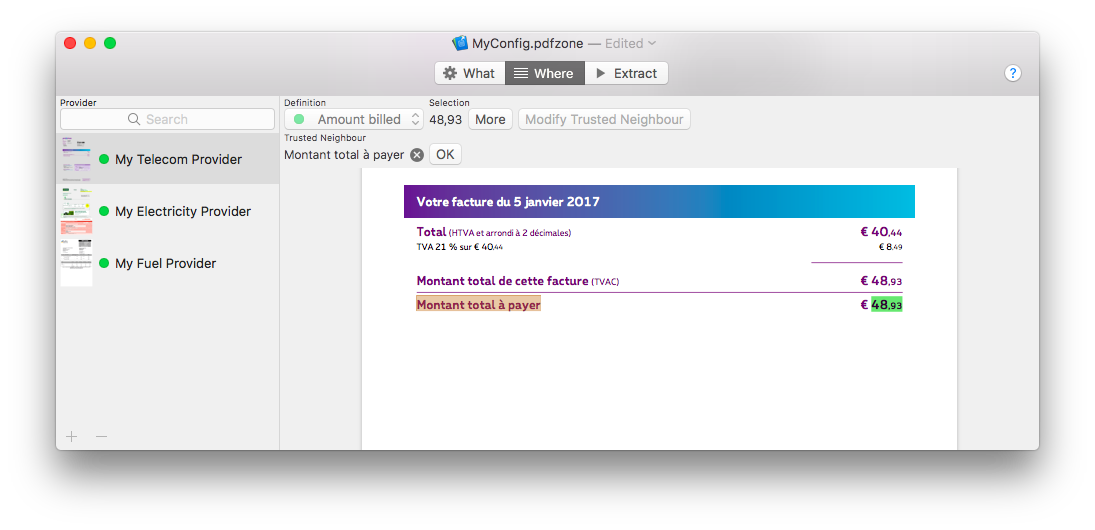Click the MyConfig.pdfzone document icon in title
The width and height of the screenshot is (1095, 530).
click(x=460, y=44)
